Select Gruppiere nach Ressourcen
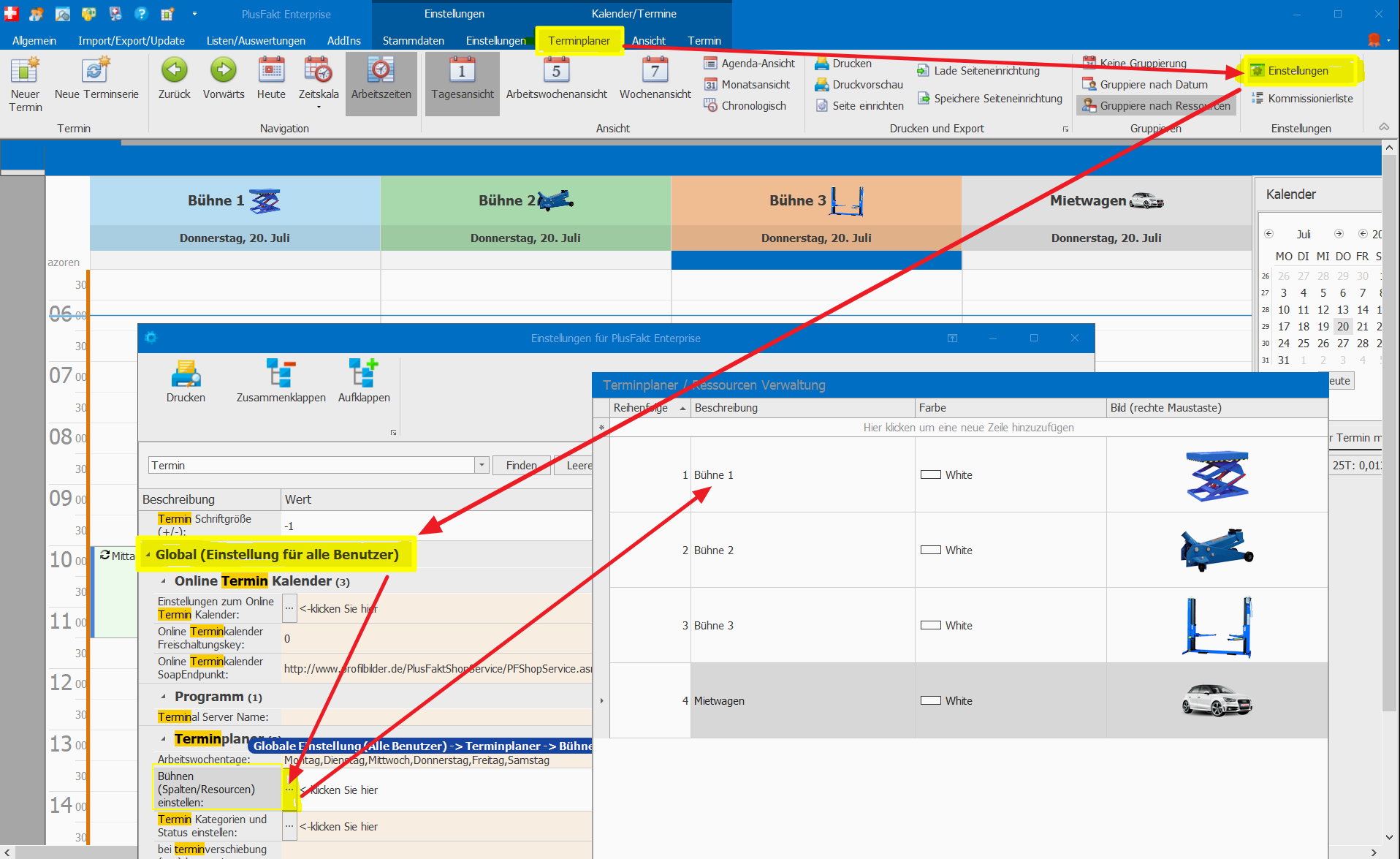1400x859 pixels. click(x=1156, y=106)
